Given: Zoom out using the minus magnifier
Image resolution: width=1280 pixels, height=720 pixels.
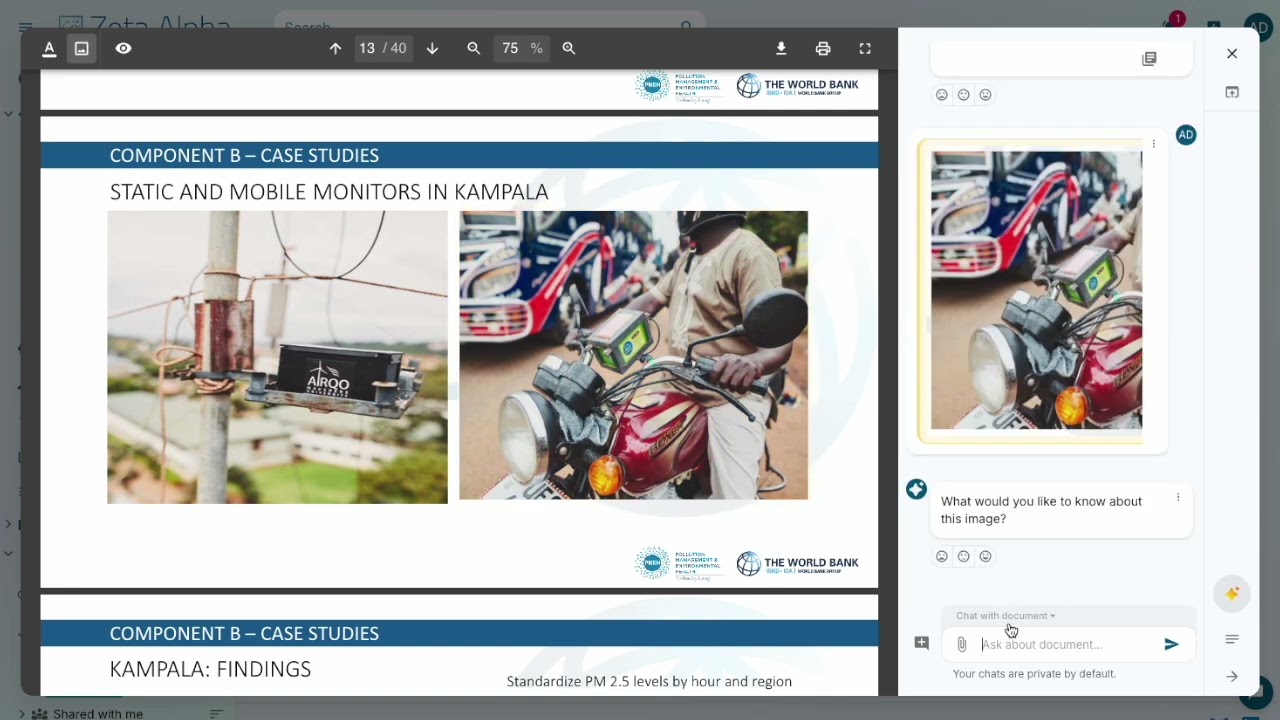Looking at the screenshot, I should pos(474,48).
